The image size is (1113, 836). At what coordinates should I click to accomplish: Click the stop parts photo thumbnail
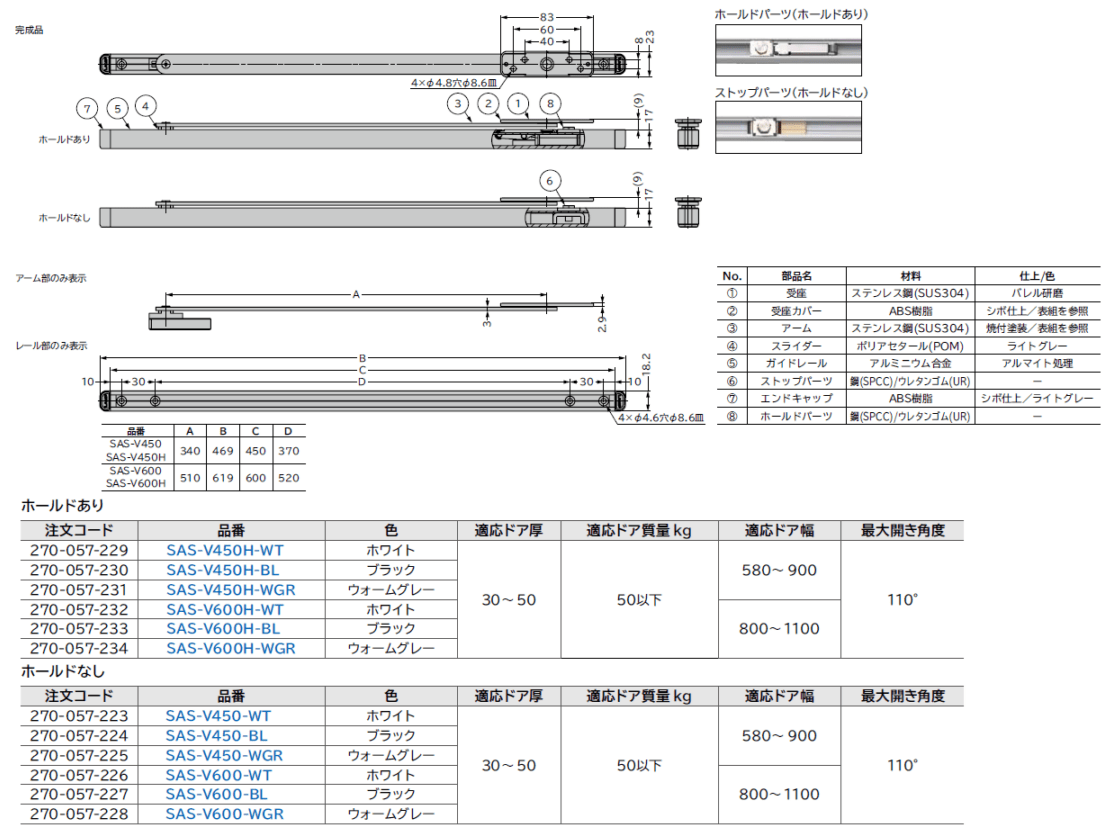788,128
